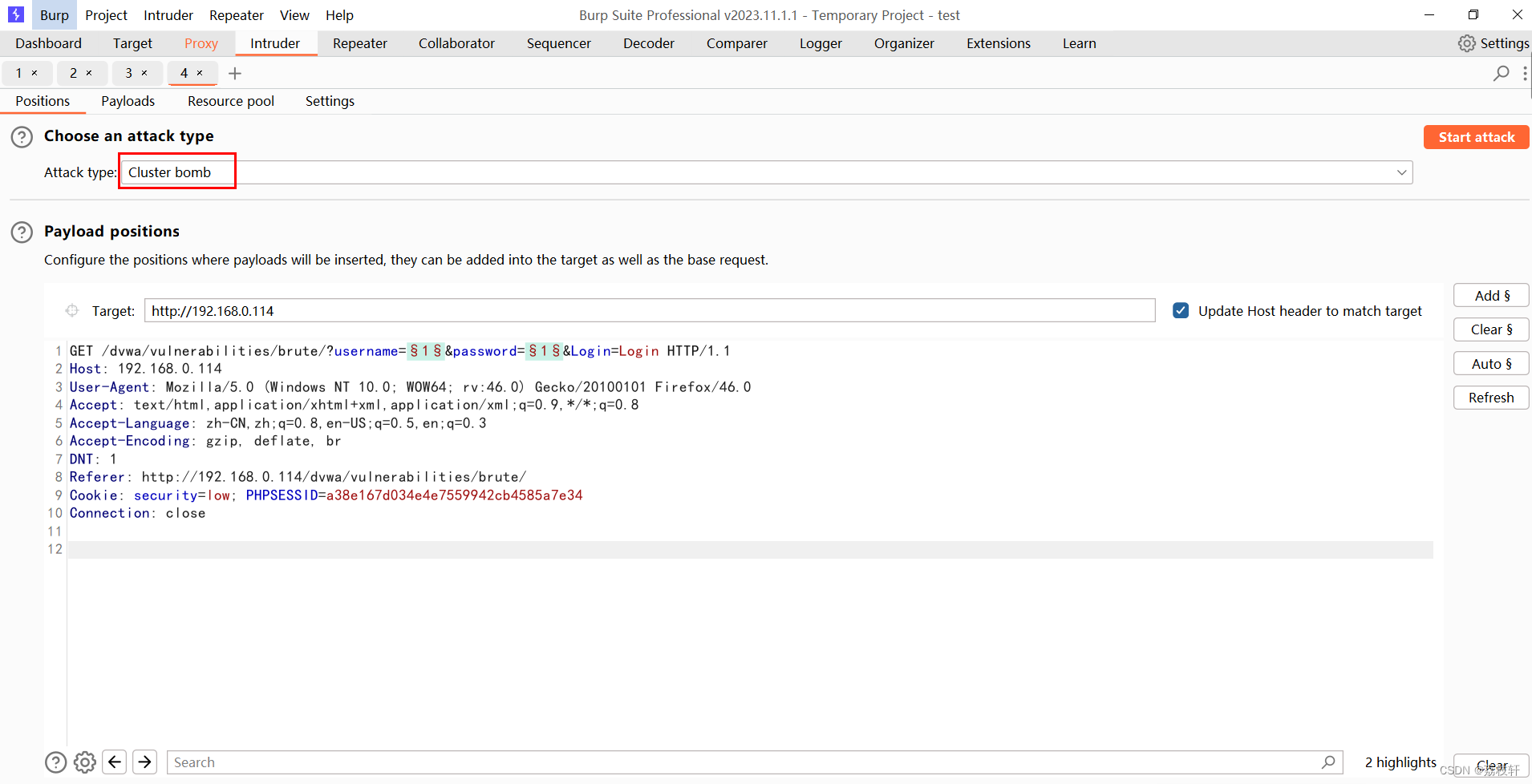The image size is (1532, 784).
Task: Switch to Extensions tab
Action: point(999,43)
